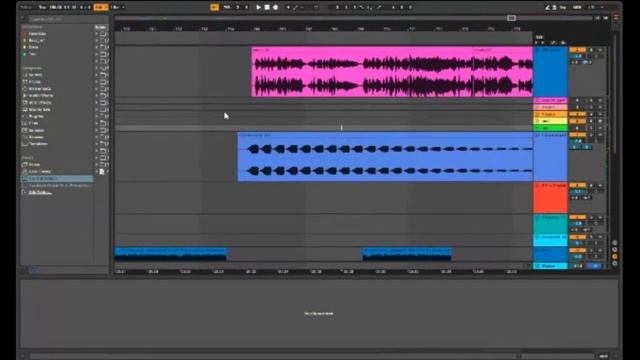This screenshot has height=360, width=640.
Task: Solo the top blue track
Action: pos(591,50)
